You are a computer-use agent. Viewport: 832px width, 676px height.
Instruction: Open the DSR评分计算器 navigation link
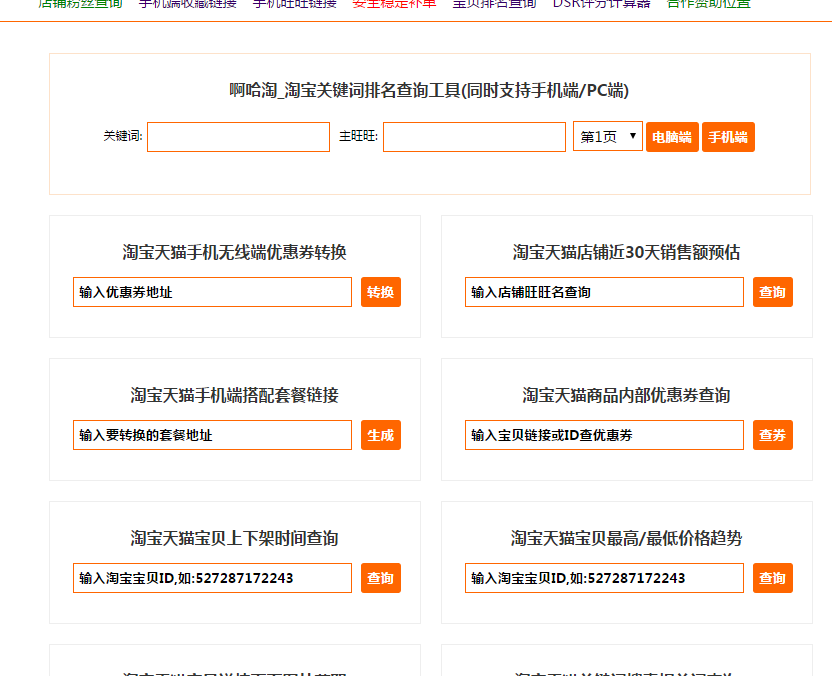click(601, 4)
